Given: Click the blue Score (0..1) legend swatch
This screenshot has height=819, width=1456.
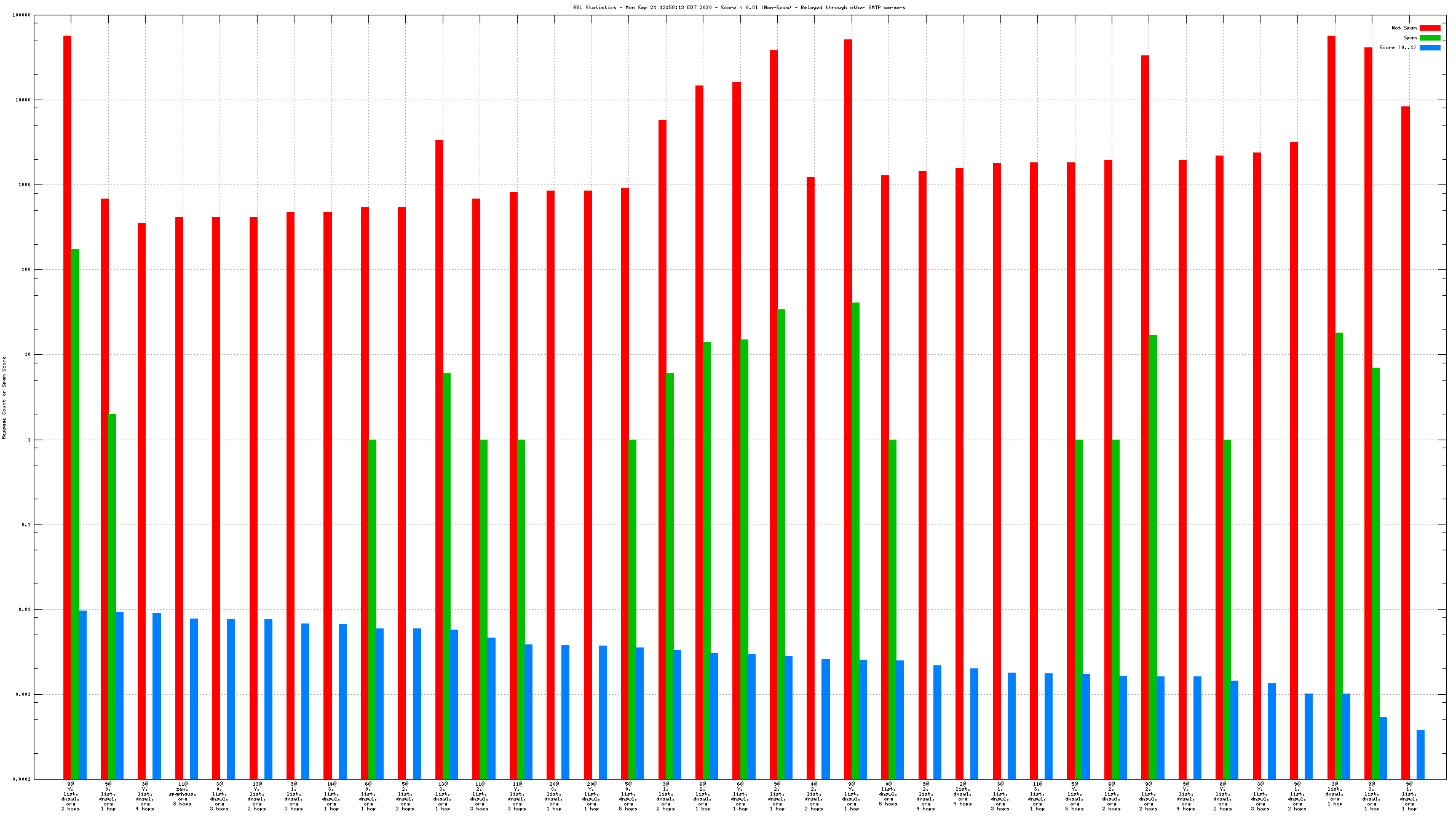Looking at the screenshot, I should [x=1430, y=47].
